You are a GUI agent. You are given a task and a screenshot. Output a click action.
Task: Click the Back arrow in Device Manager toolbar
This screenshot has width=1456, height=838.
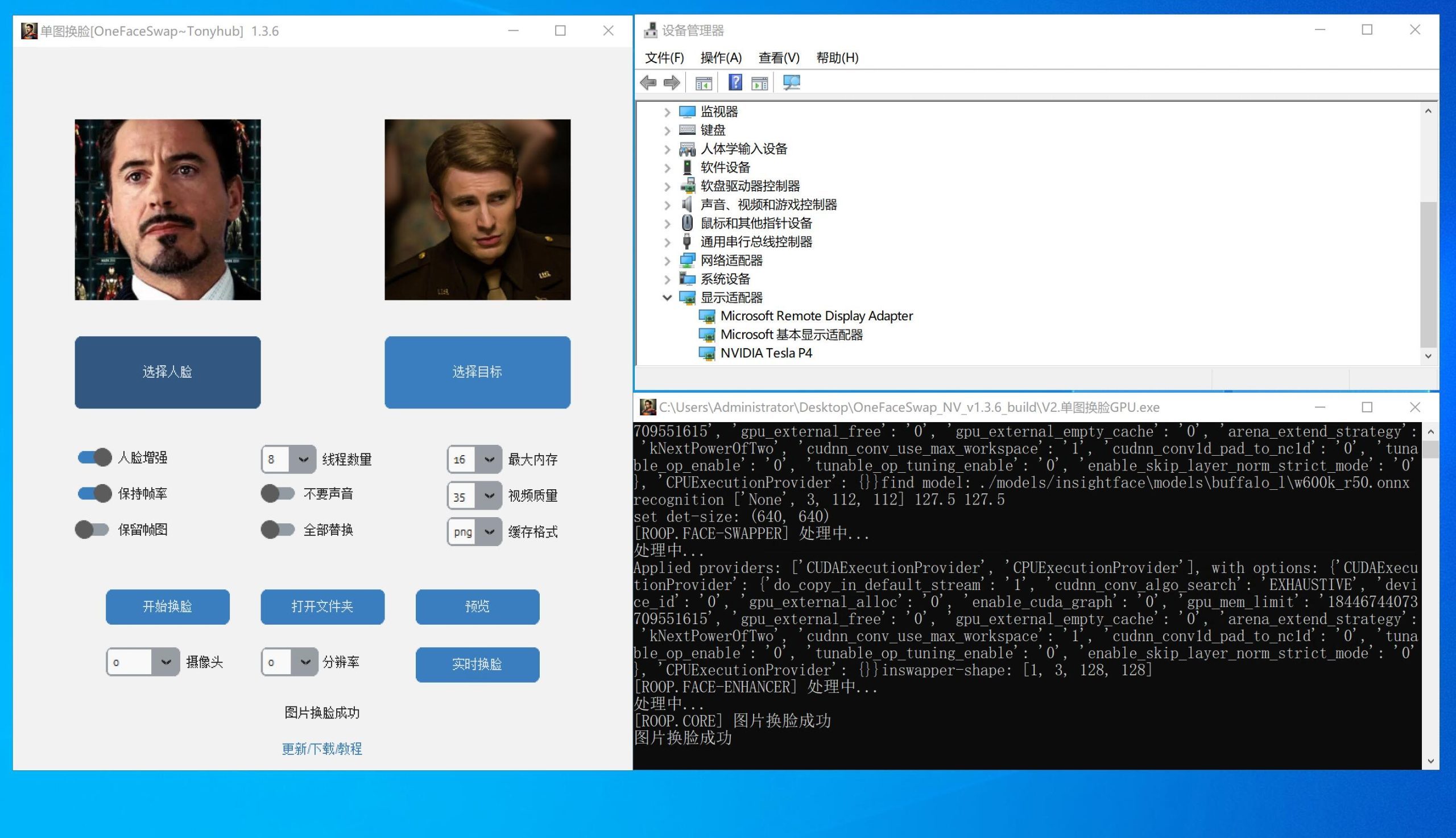pos(648,83)
